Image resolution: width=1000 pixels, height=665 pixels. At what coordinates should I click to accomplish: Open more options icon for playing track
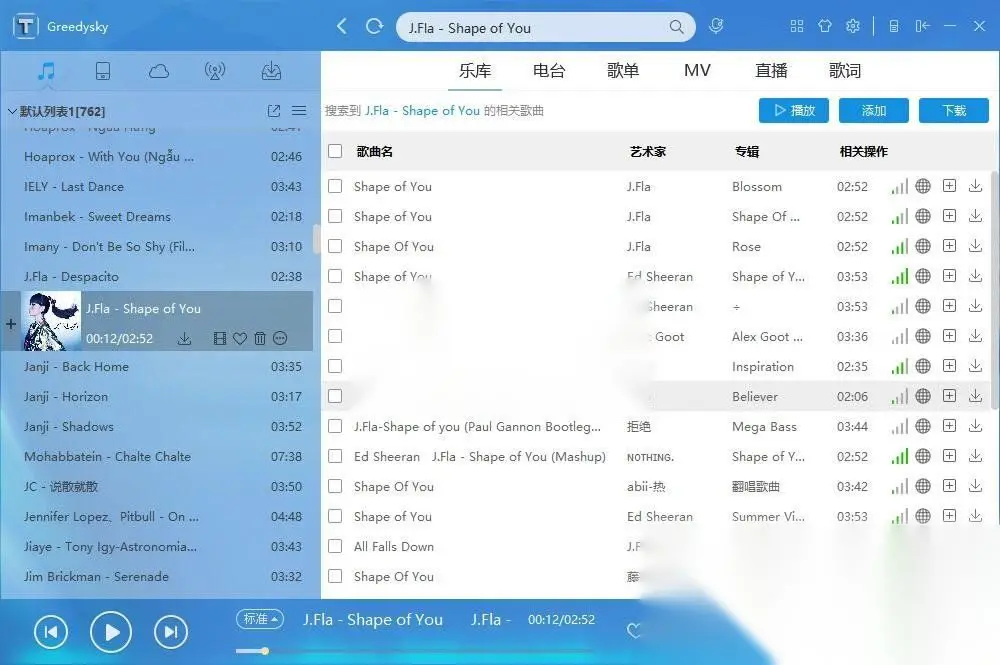point(280,339)
